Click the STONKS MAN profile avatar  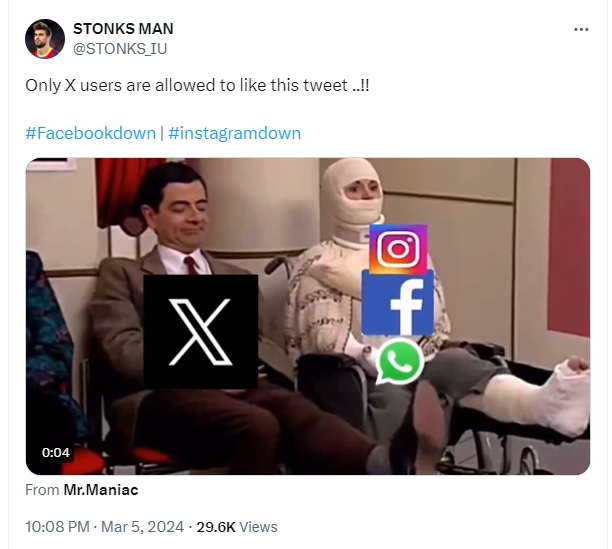(45, 39)
